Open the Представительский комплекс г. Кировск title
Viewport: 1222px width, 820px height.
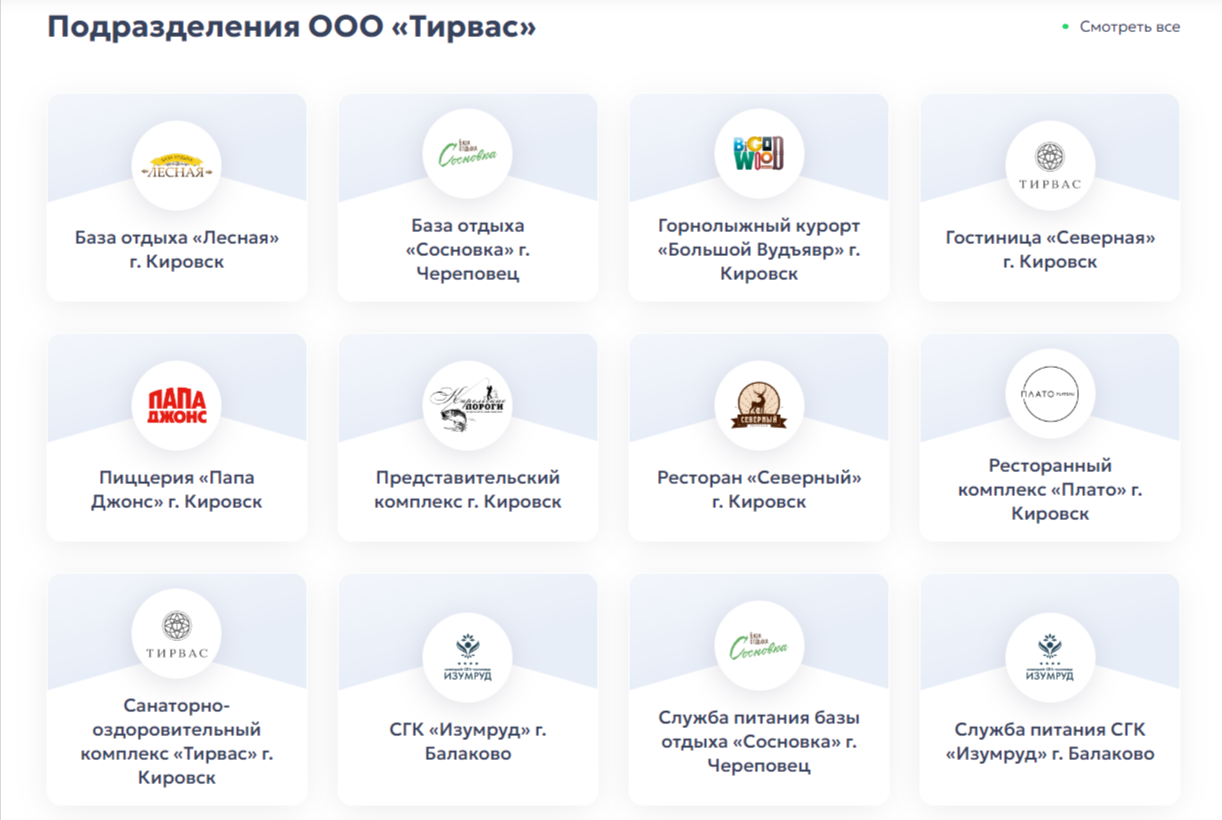pos(467,490)
